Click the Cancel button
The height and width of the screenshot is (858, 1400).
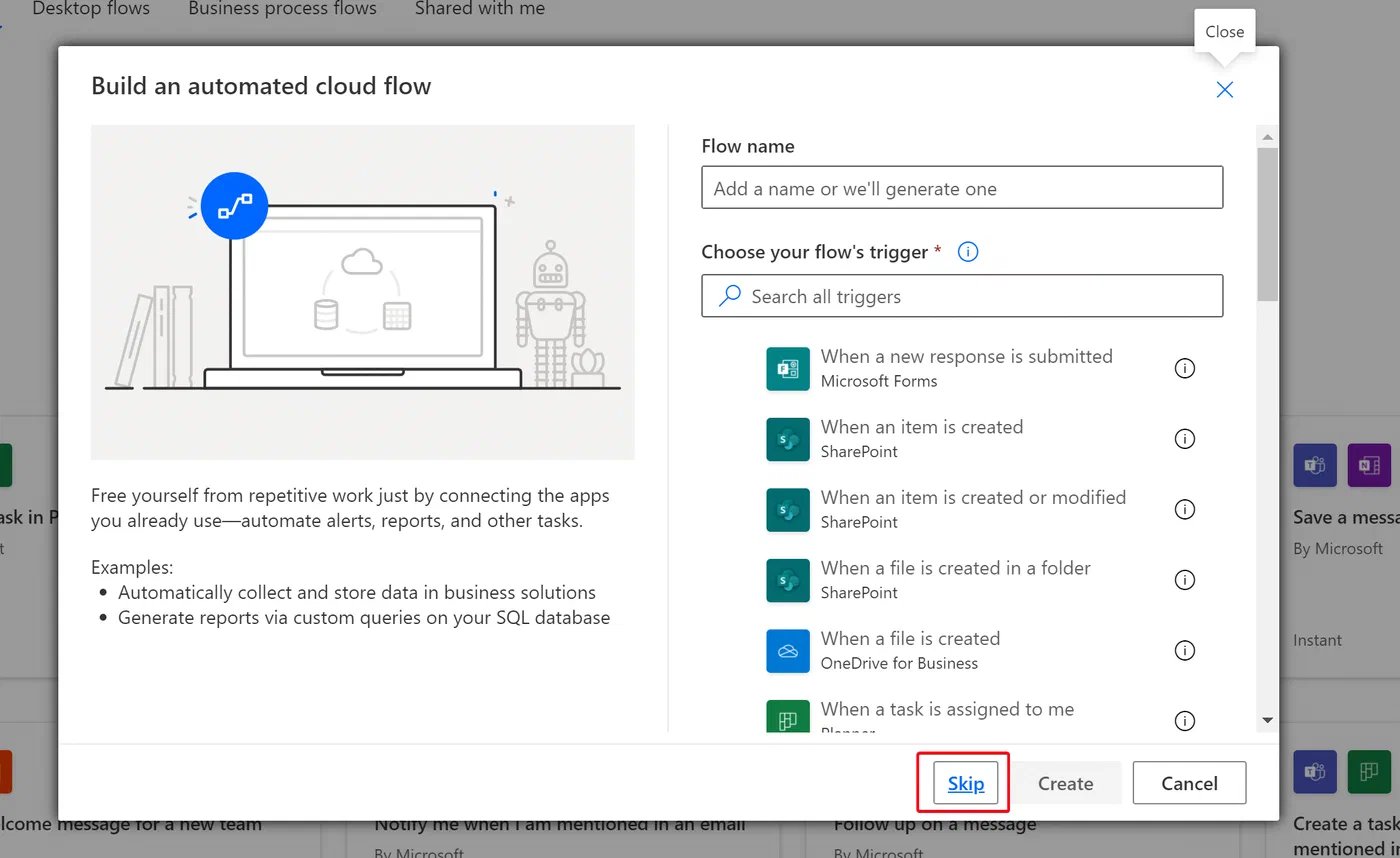pyautogui.click(x=1189, y=783)
